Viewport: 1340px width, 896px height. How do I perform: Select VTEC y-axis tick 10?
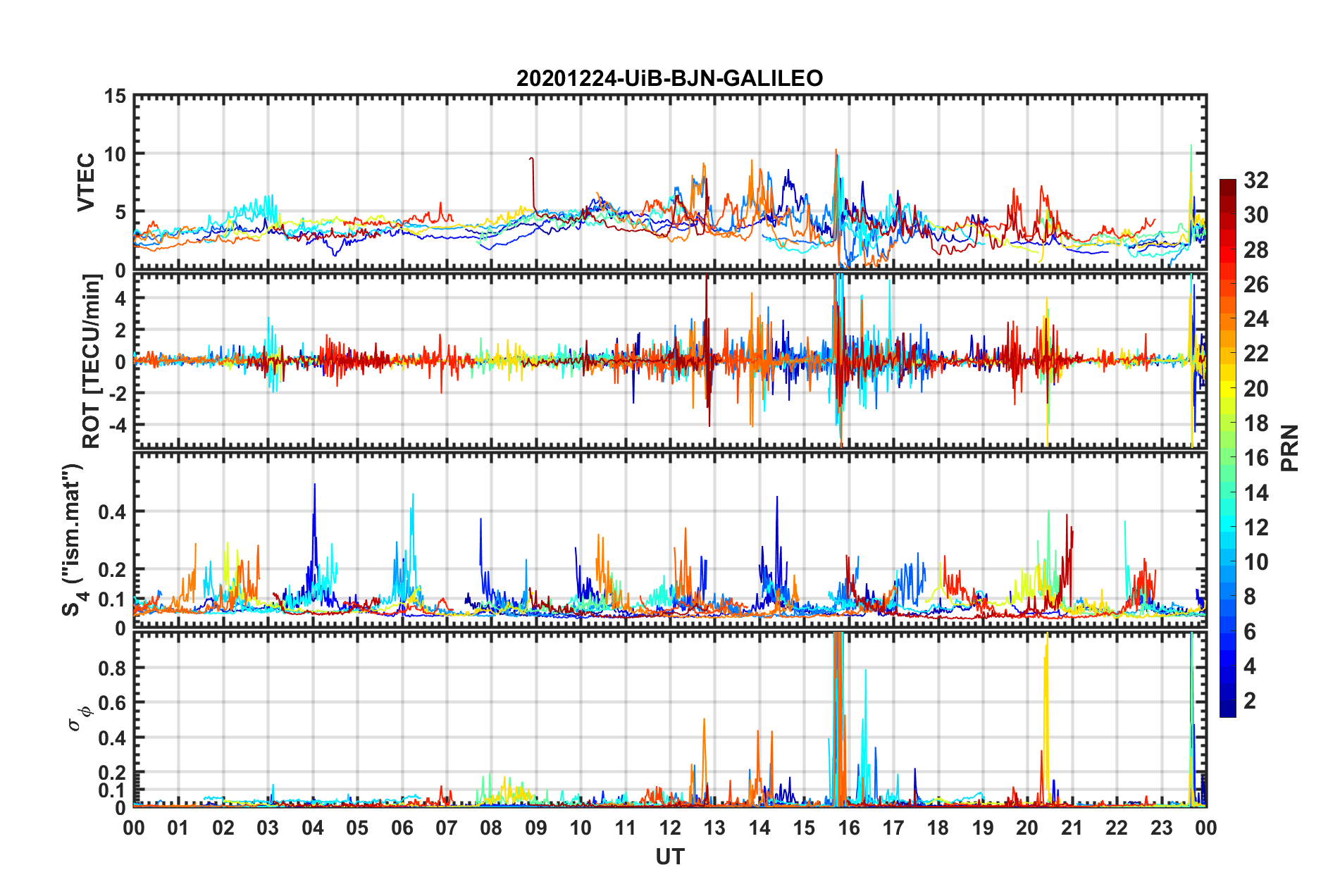(x=116, y=154)
